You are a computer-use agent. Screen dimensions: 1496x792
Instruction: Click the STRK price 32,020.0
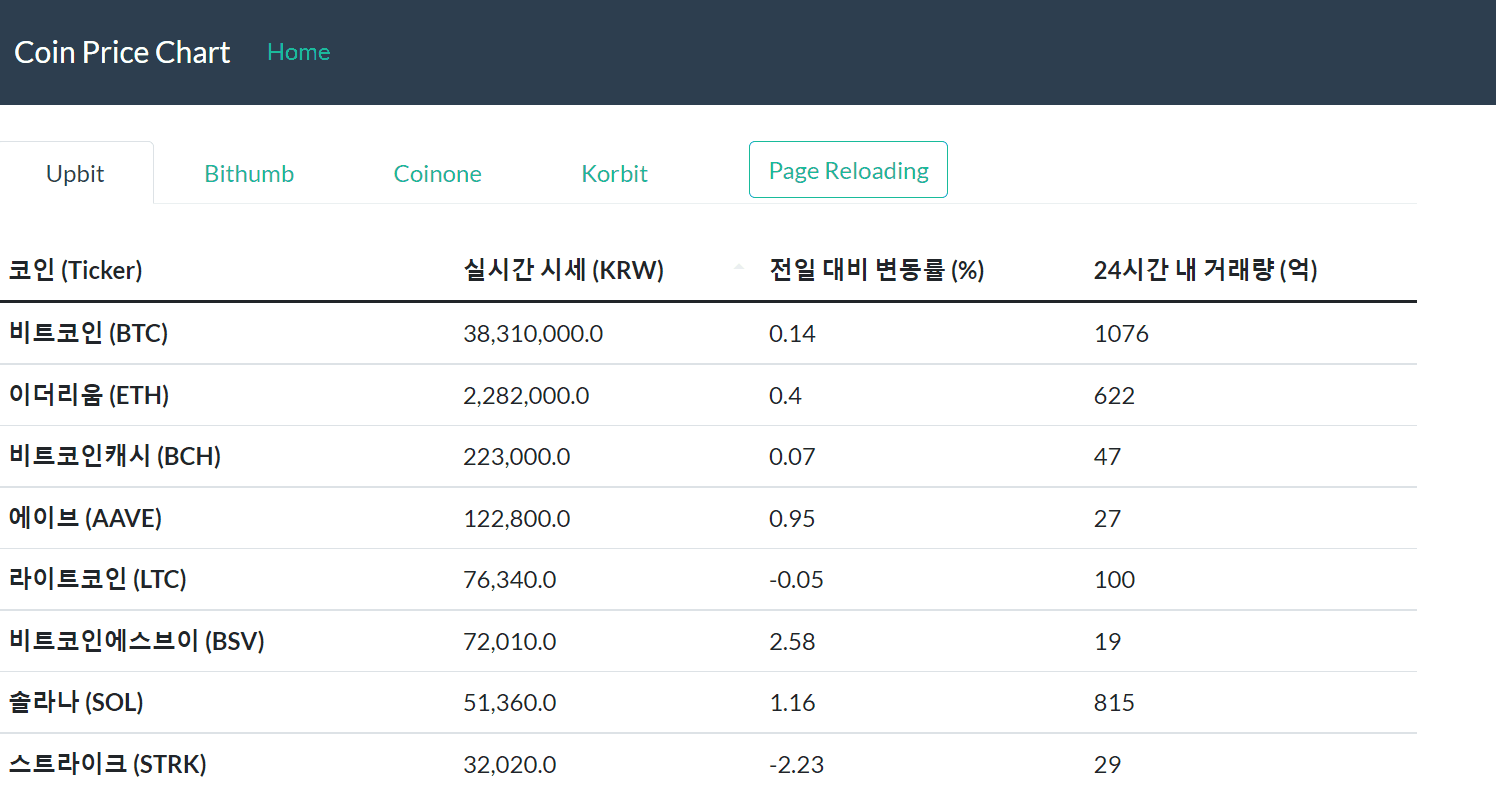510,765
